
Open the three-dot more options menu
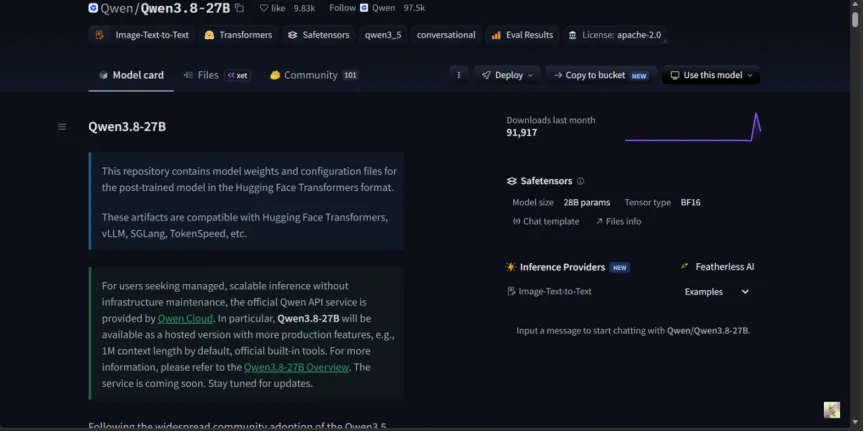458,75
